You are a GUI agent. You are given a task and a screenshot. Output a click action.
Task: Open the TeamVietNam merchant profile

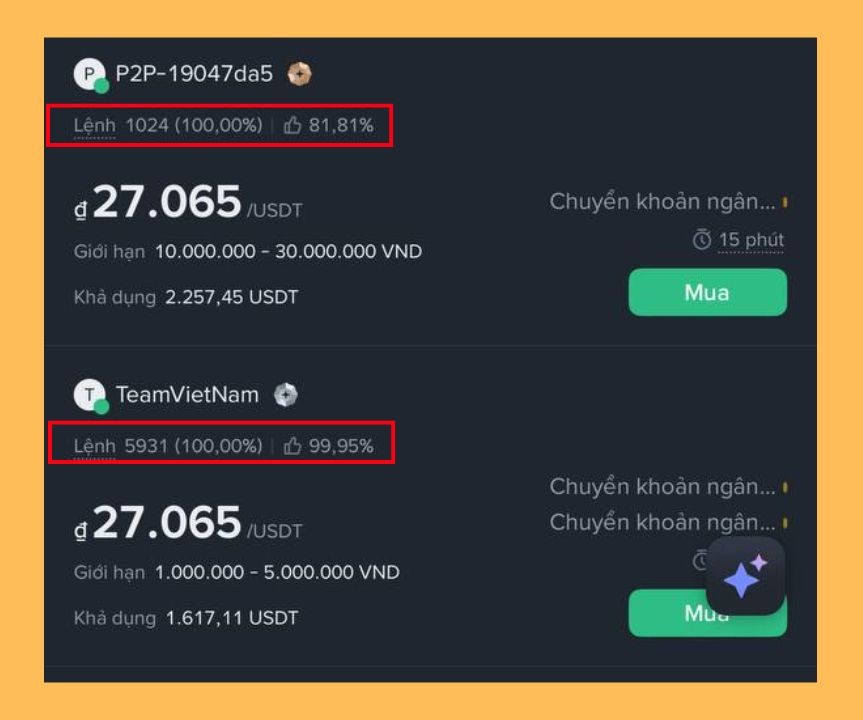pos(187,394)
